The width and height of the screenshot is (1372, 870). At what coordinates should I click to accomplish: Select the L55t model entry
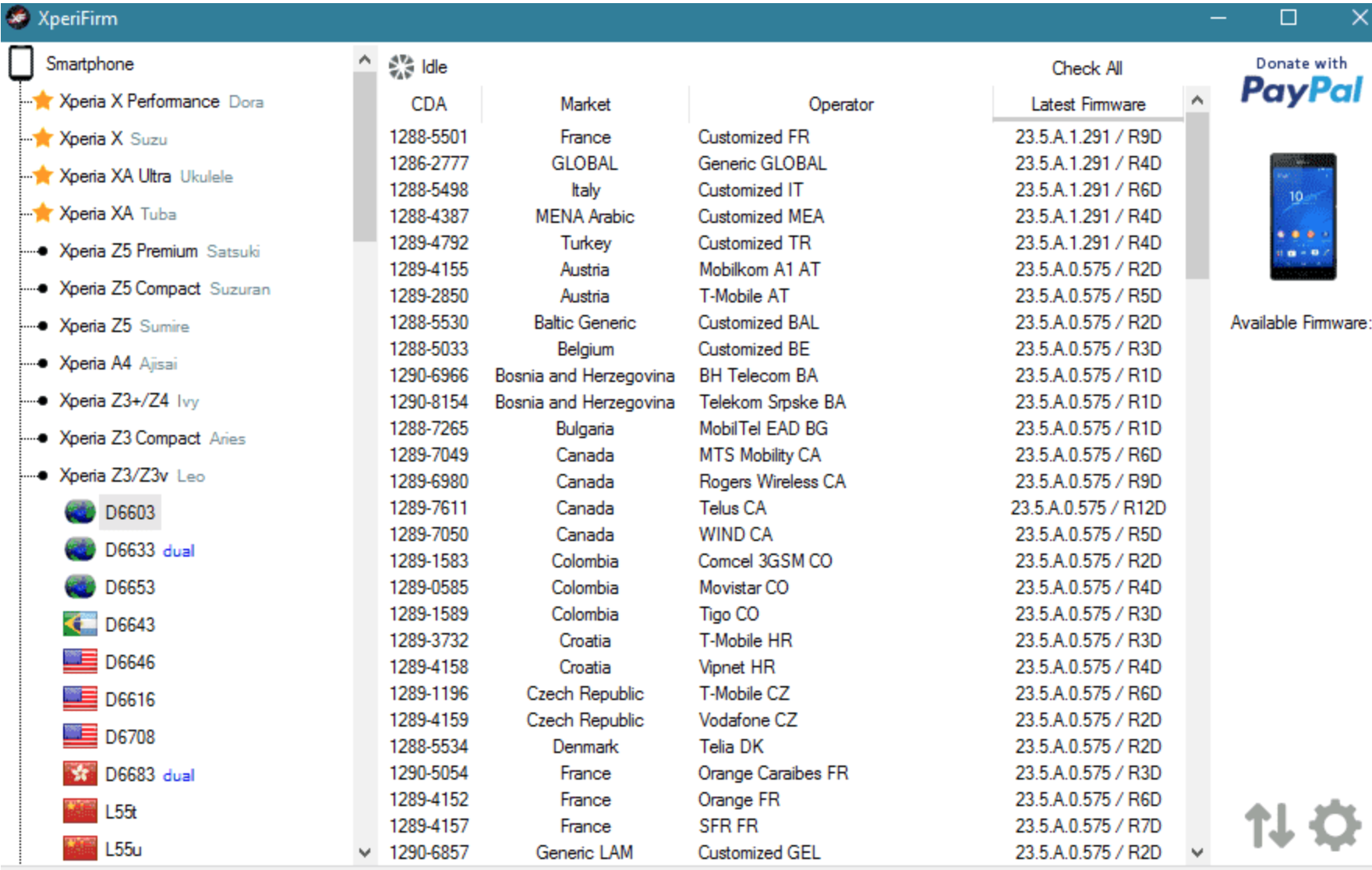coord(121,812)
